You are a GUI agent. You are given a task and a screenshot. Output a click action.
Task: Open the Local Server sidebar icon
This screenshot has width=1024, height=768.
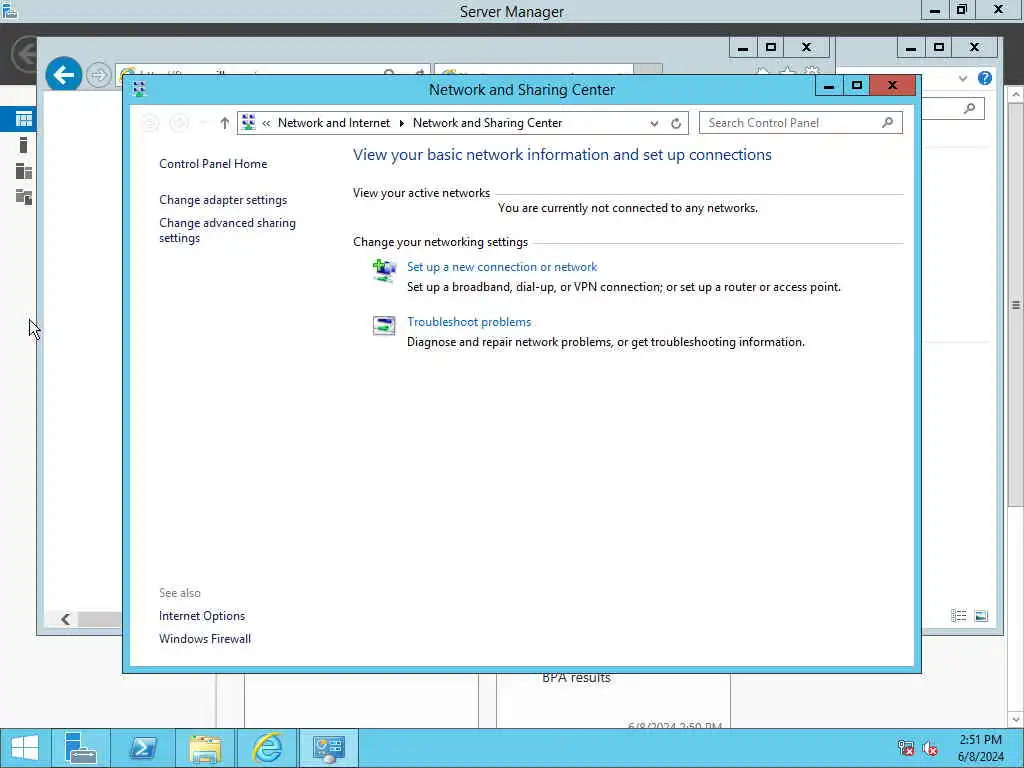point(24,145)
